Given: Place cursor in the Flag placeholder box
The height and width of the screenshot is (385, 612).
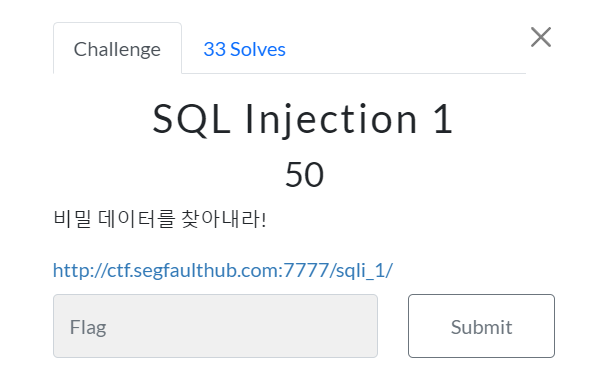Looking at the screenshot, I should (x=215, y=326).
